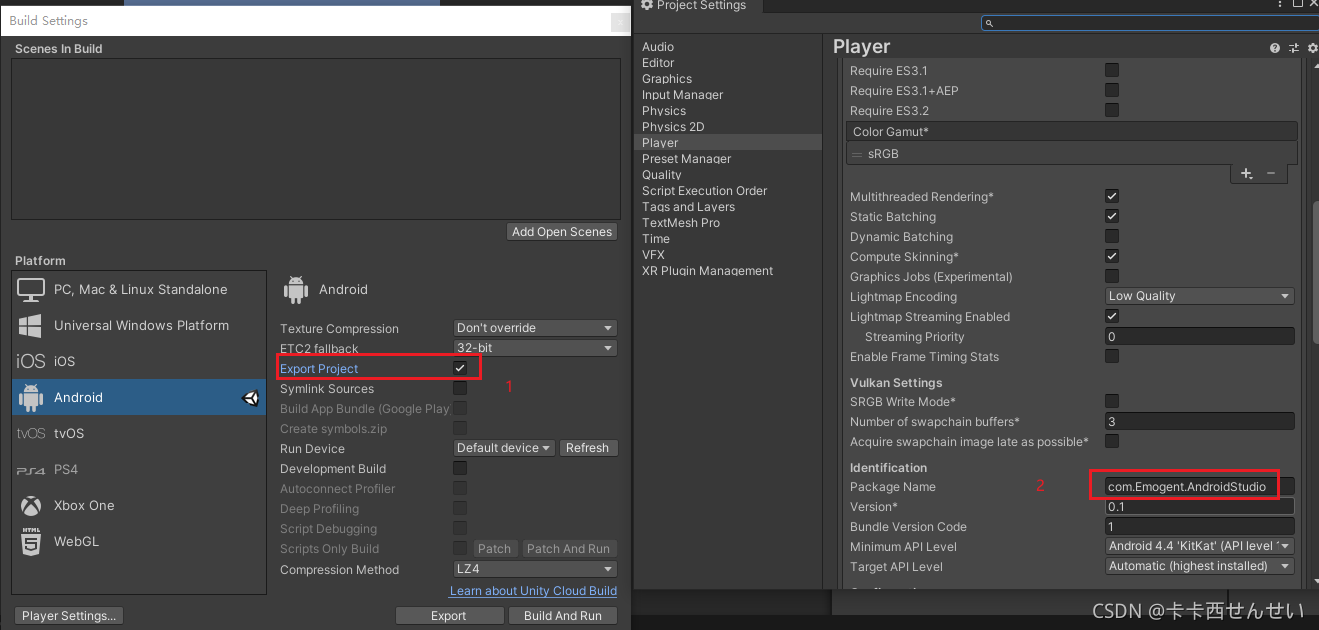Open ETC2 fallback dropdown
This screenshot has width=1319, height=630.
coord(535,348)
